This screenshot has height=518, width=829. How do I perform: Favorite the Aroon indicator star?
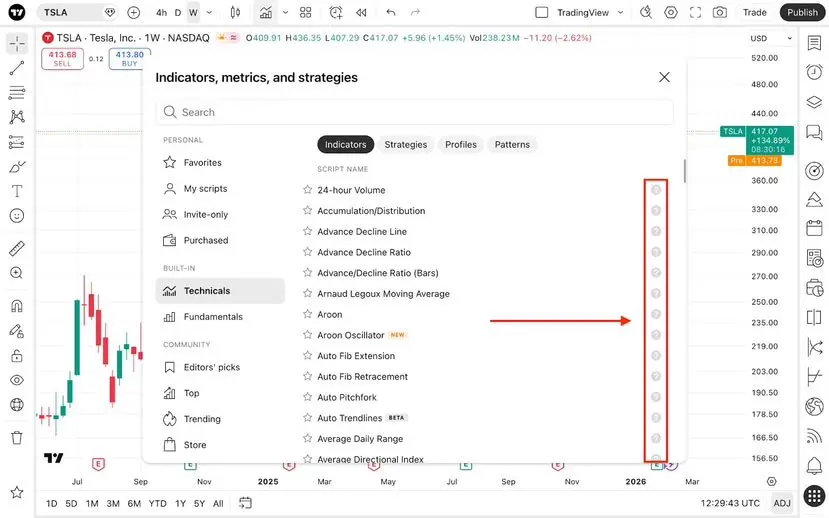[x=308, y=314]
